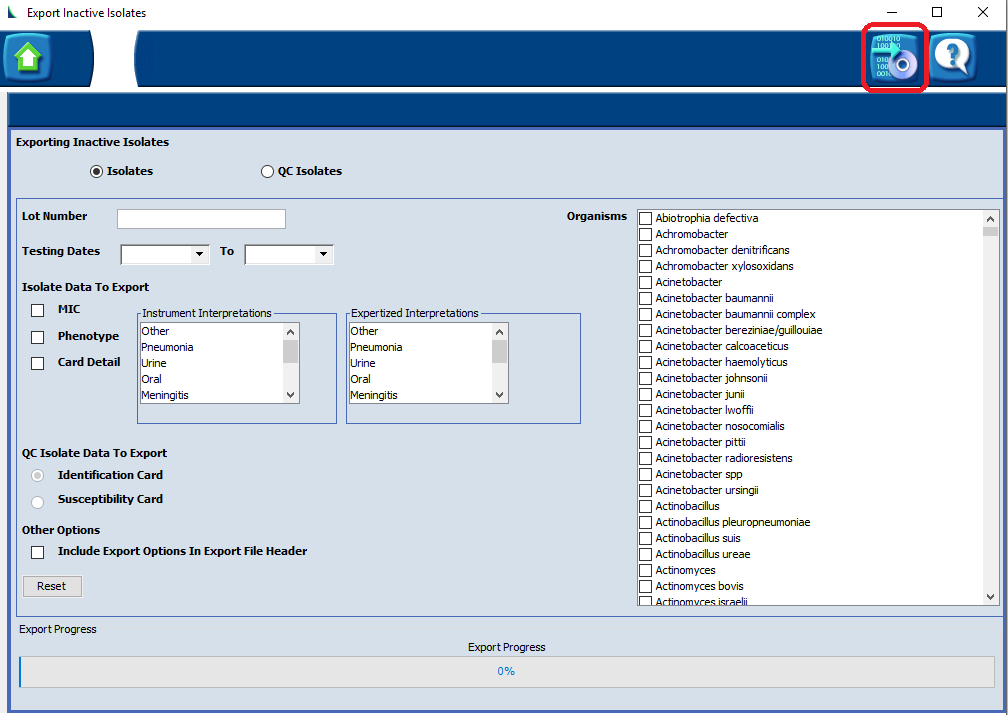Go to home screen via green arrow icon

click(x=28, y=59)
